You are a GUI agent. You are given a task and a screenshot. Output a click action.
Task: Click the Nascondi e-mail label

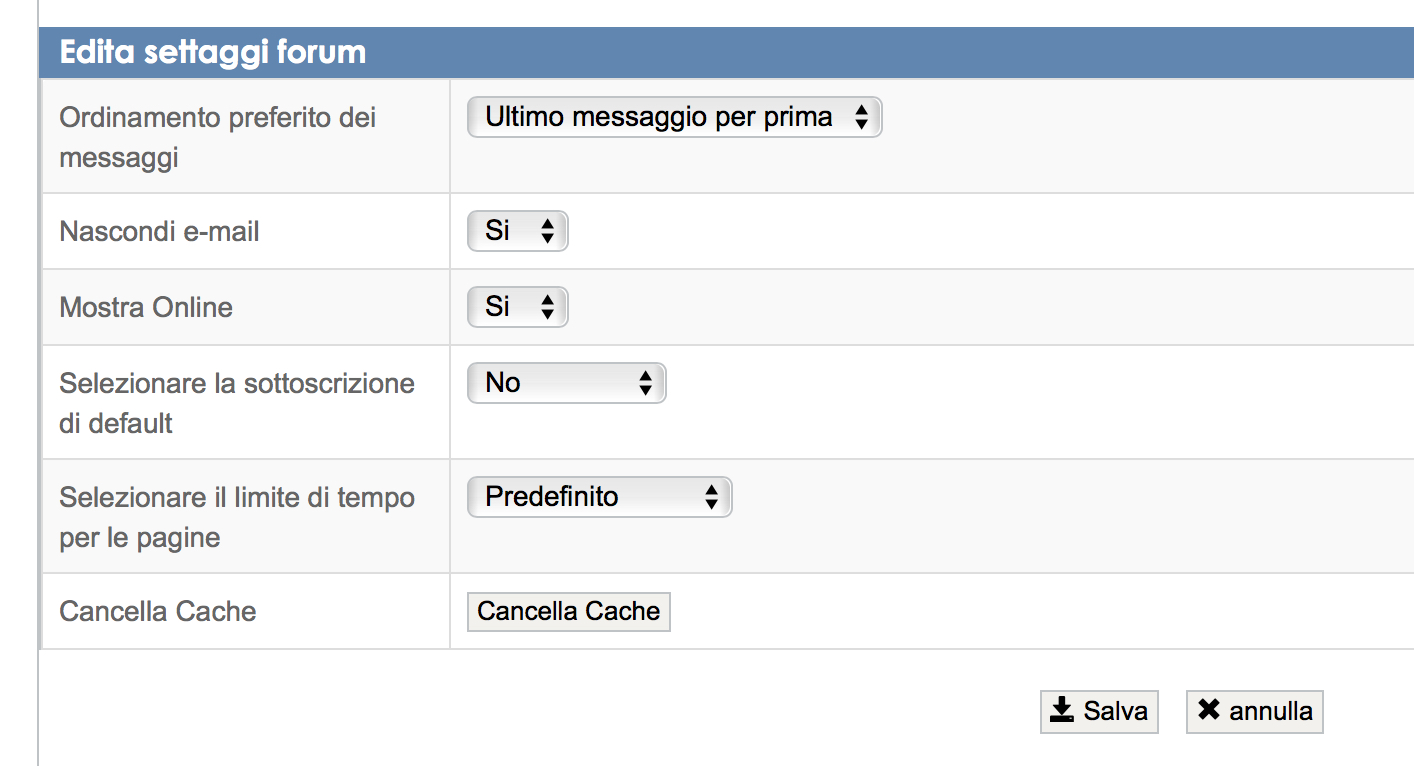point(159,231)
